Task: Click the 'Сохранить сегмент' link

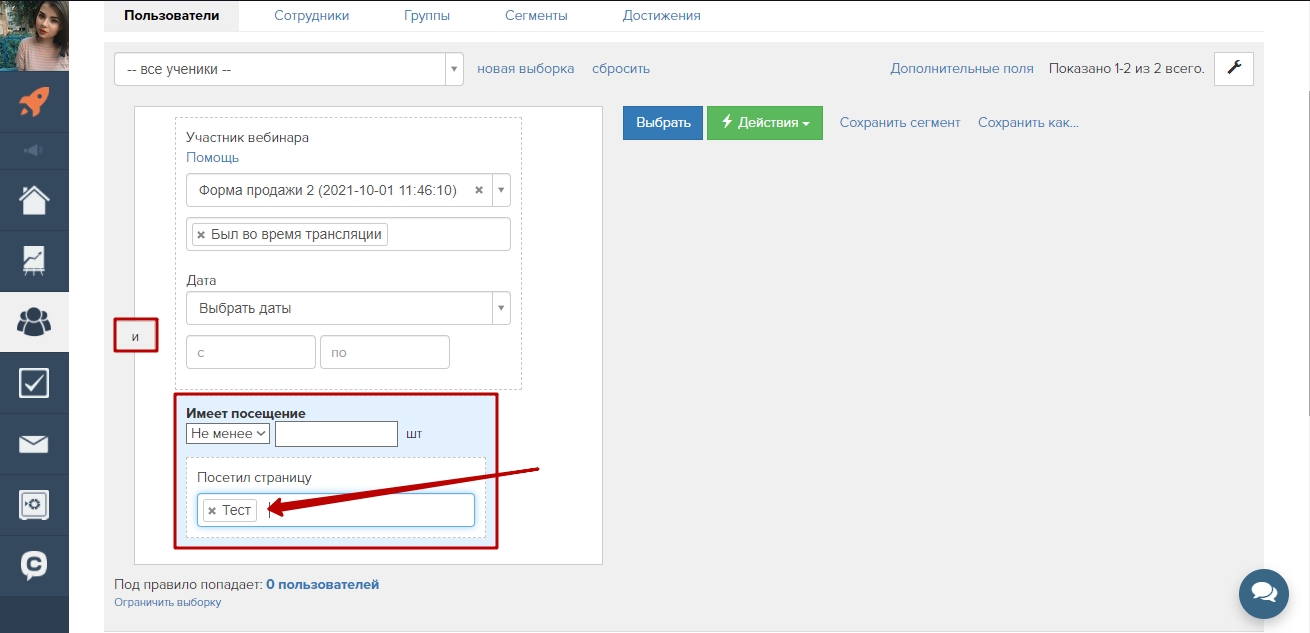Action: click(899, 123)
